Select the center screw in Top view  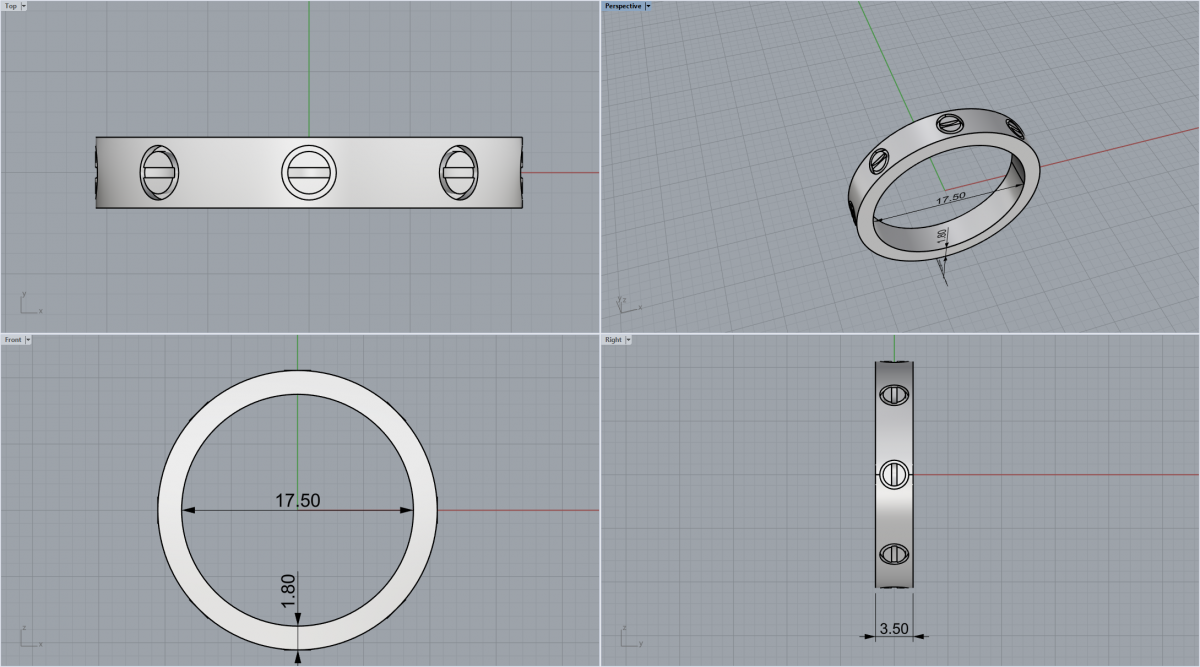[x=308, y=172]
